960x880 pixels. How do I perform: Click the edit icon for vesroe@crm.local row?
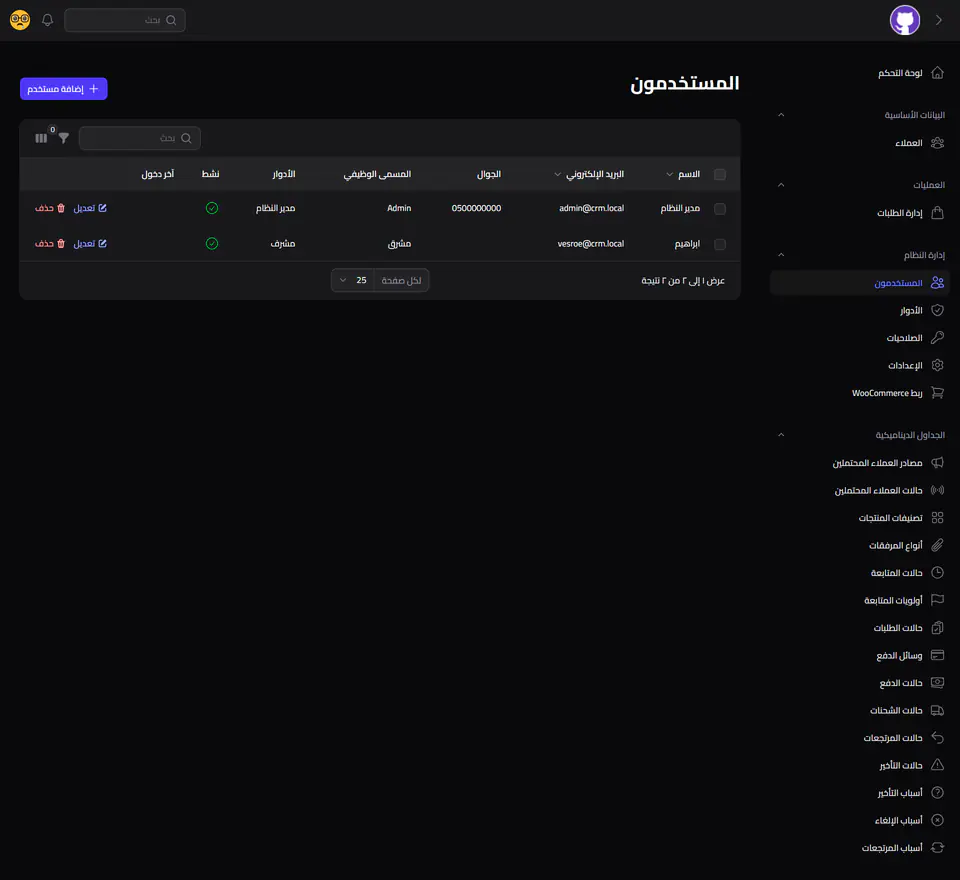tap(102, 244)
